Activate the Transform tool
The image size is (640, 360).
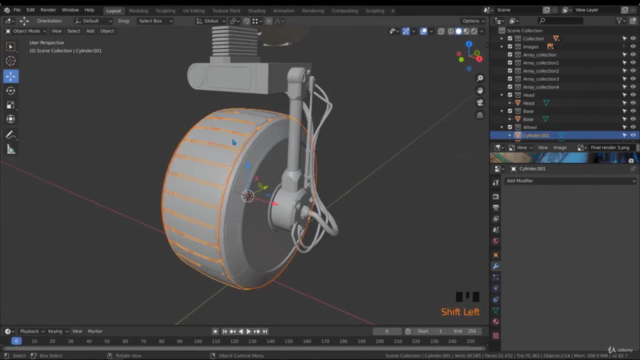coord(11,119)
